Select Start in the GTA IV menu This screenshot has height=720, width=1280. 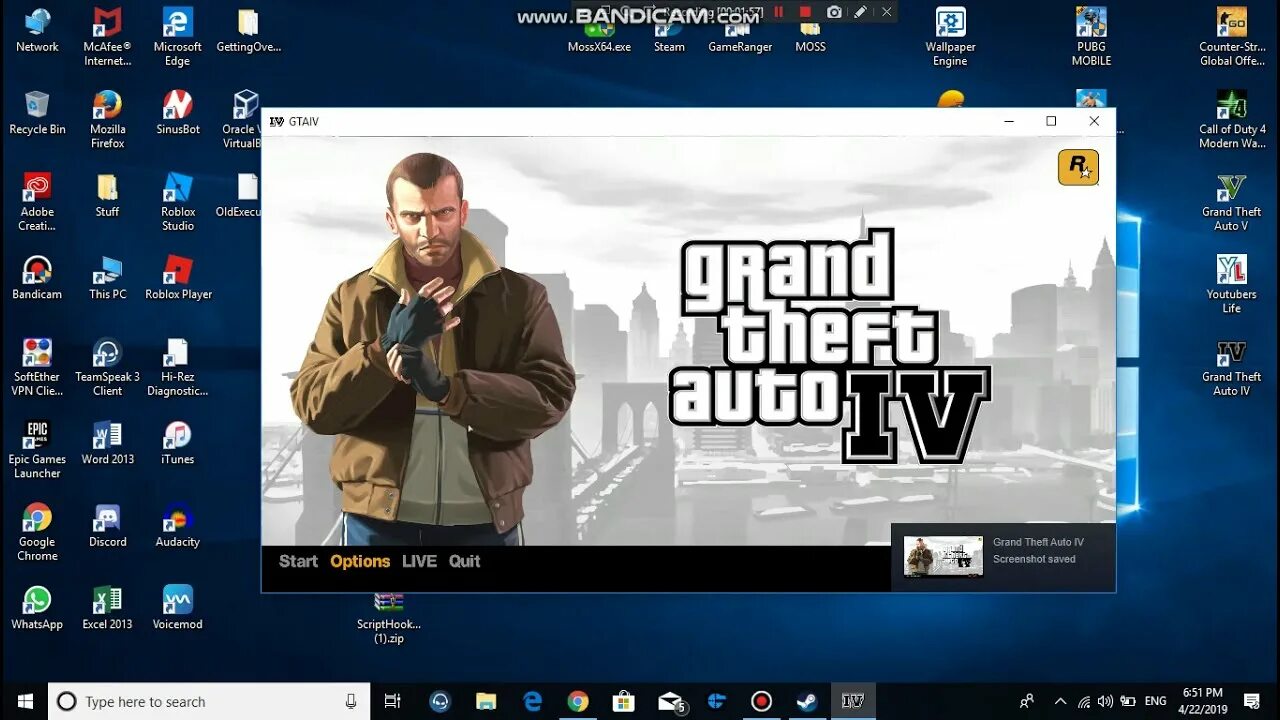coord(298,561)
